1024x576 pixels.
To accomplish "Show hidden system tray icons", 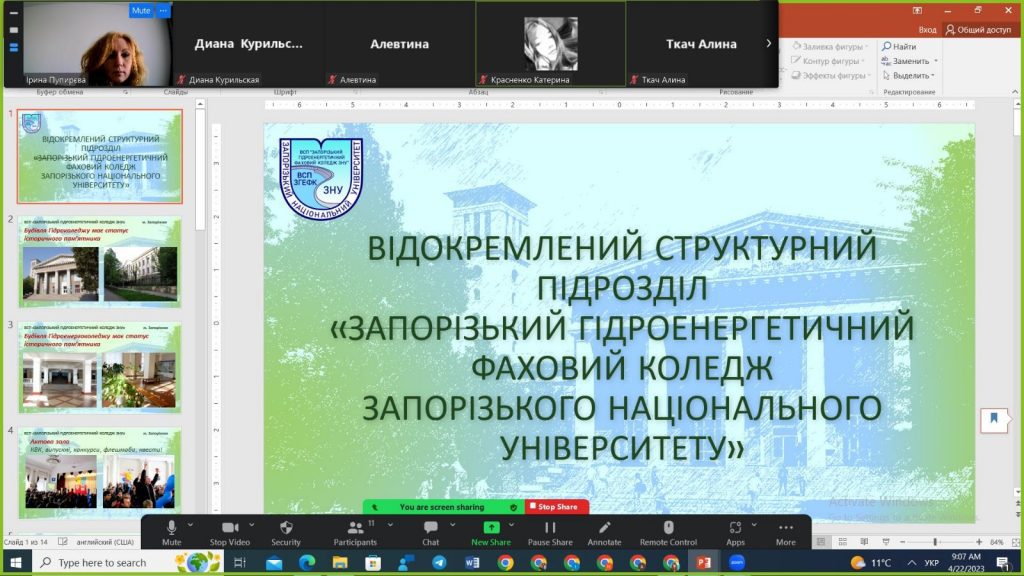I will pos(911,562).
